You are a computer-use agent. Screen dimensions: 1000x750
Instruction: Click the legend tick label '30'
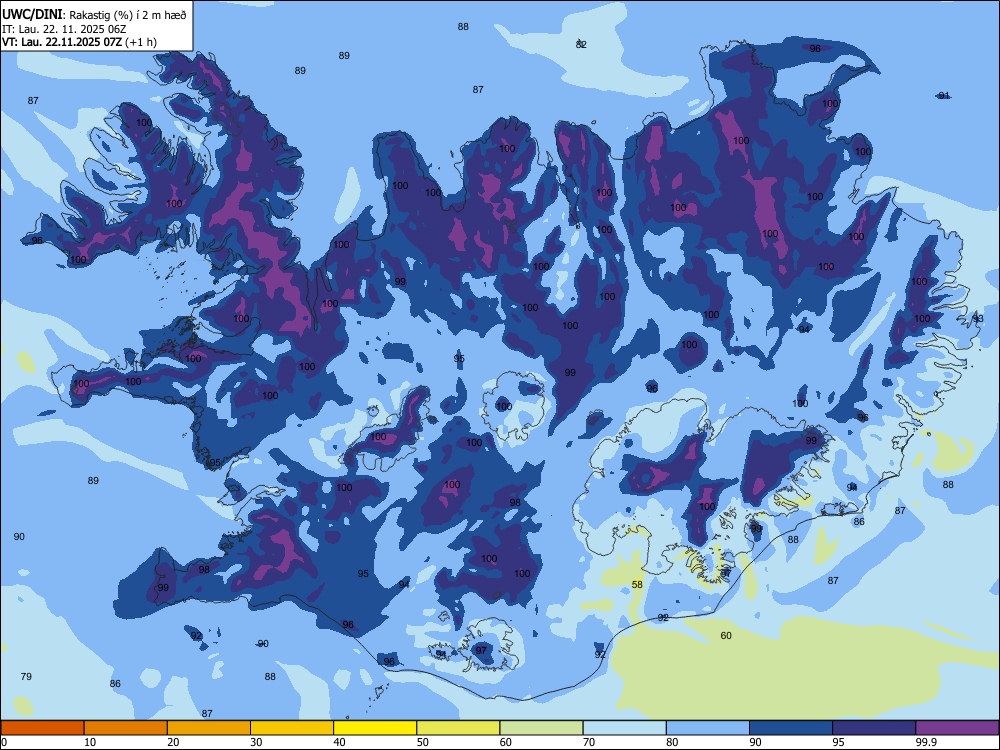coord(256,742)
